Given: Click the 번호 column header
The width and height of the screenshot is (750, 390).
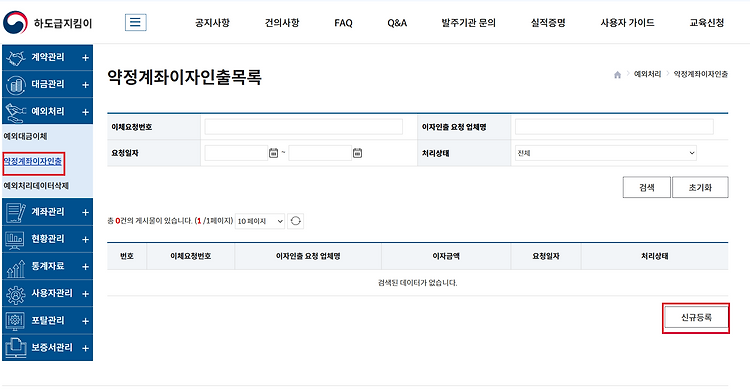Looking at the screenshot, I should click(127, 256).
